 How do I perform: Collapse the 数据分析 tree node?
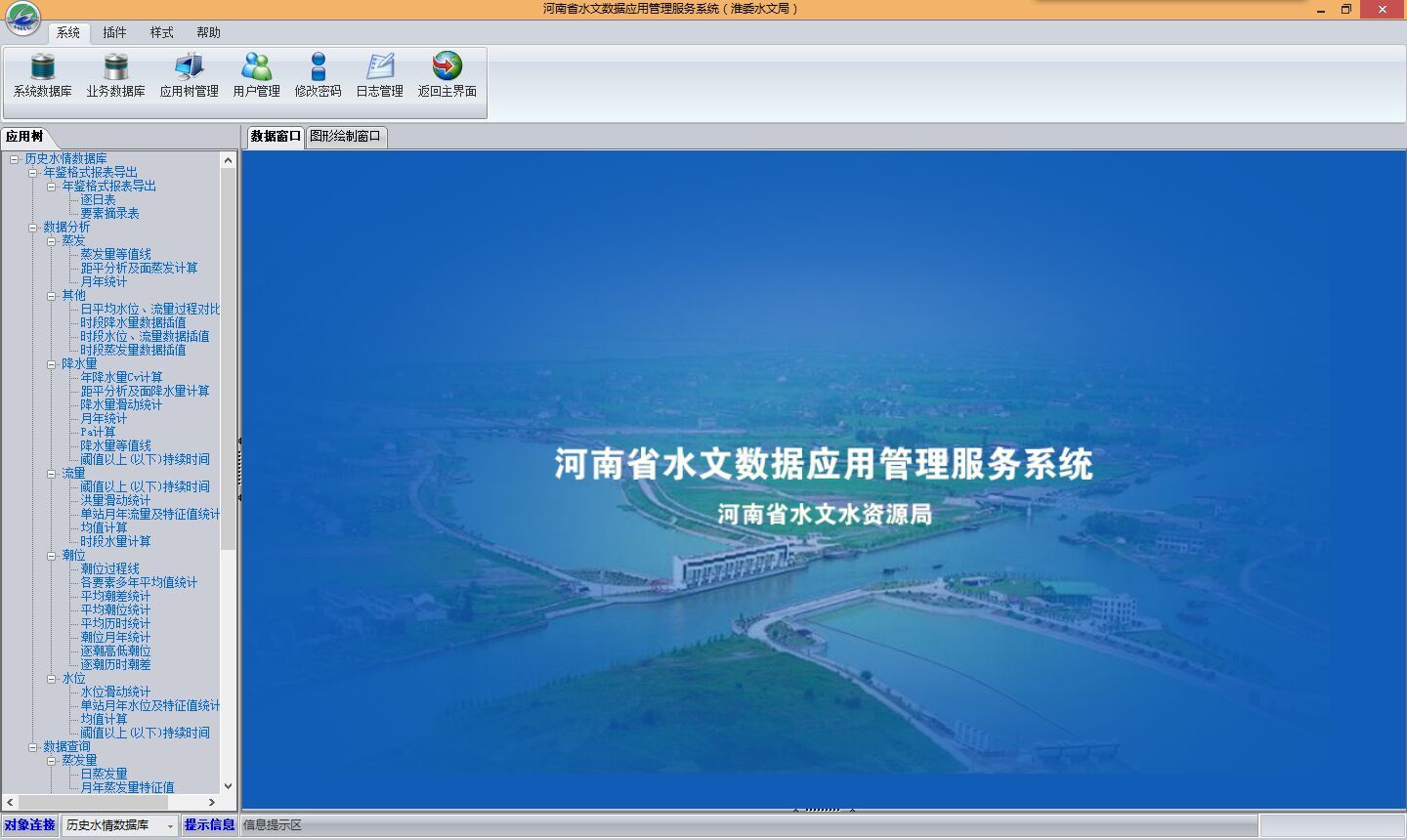(33, 228)
